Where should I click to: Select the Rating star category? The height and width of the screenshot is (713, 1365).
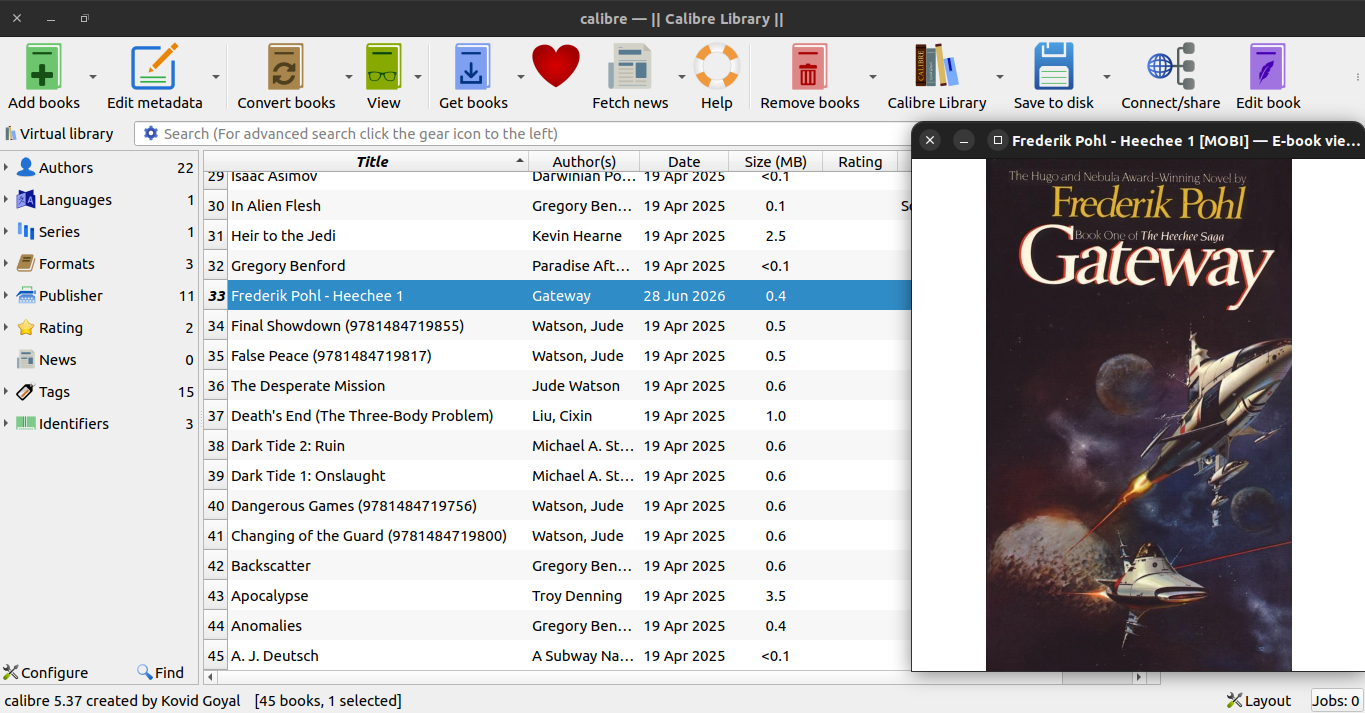[x=60, y=328]
